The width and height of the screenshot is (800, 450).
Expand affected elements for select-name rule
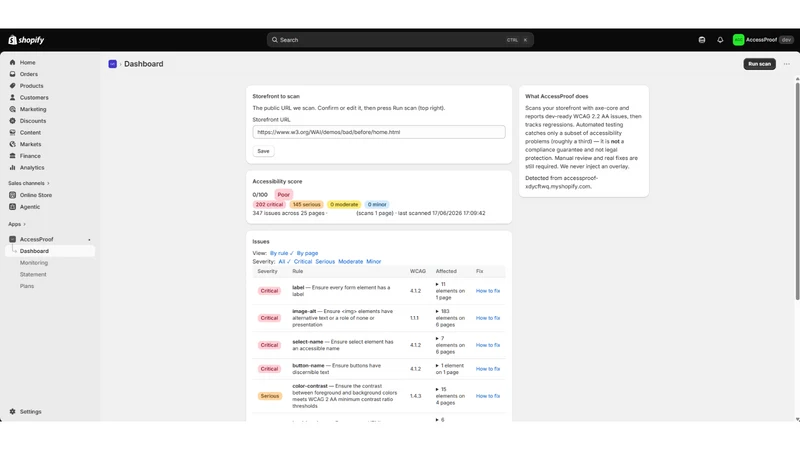coord(437,338)
